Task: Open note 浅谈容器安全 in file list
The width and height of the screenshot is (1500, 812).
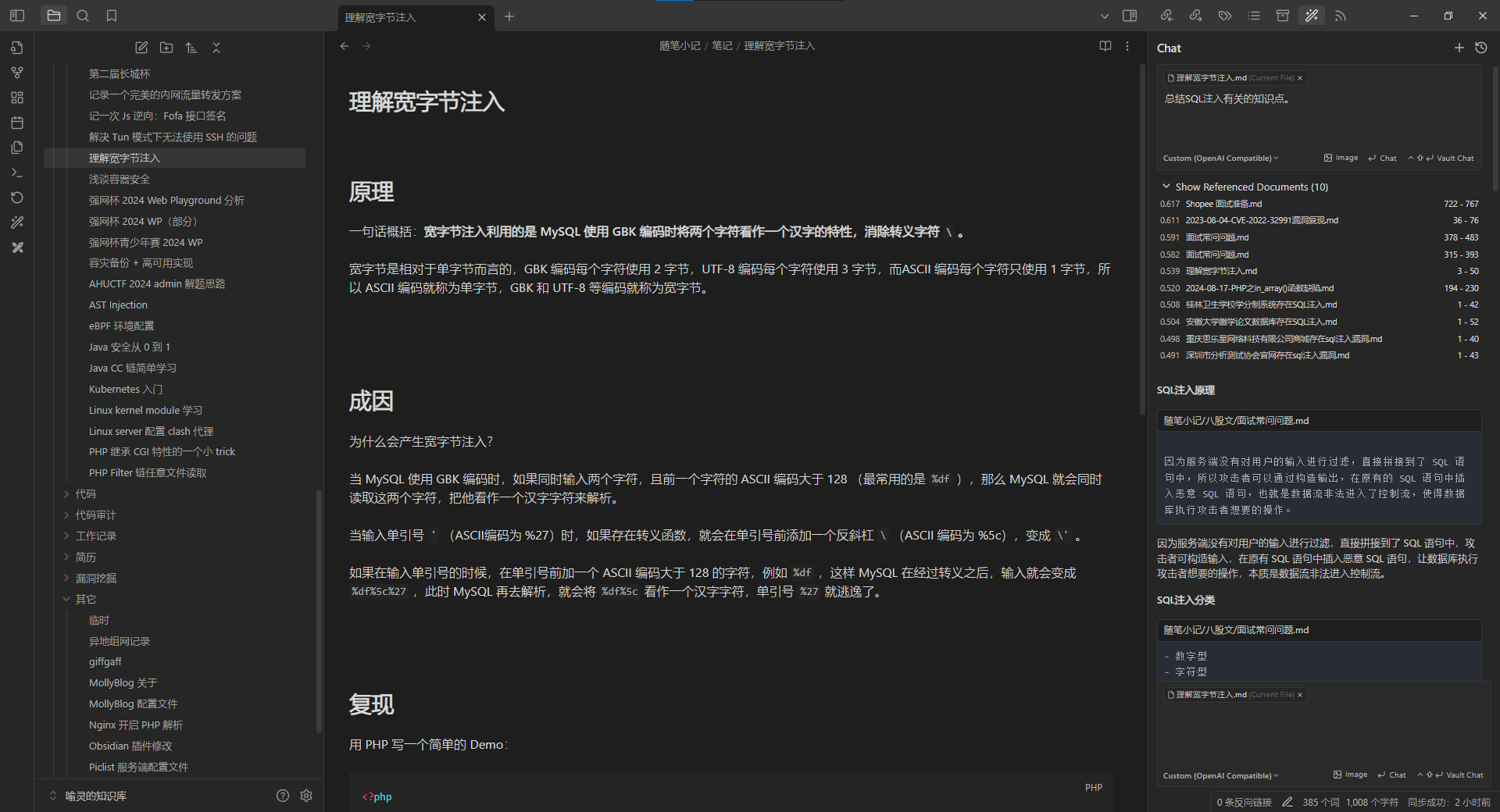Action: click(120, 180)
